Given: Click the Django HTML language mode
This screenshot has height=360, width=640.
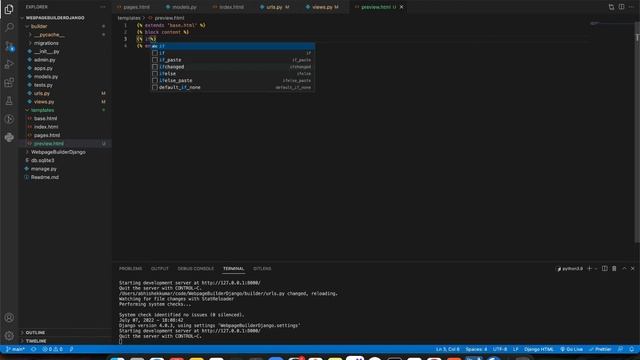Looking at the screenshot, I should click(539, 349).
